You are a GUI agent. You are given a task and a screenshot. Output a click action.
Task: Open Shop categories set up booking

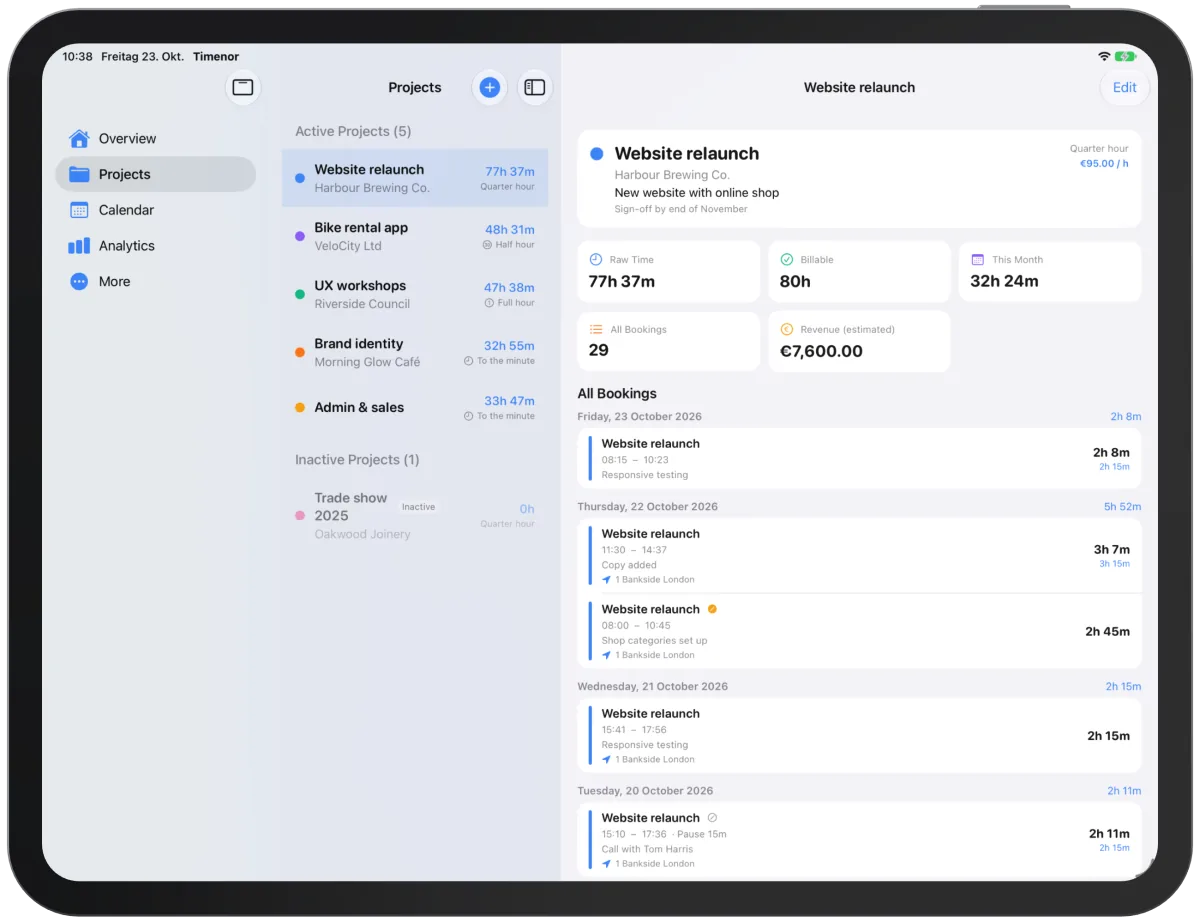(x=859, y=631)
